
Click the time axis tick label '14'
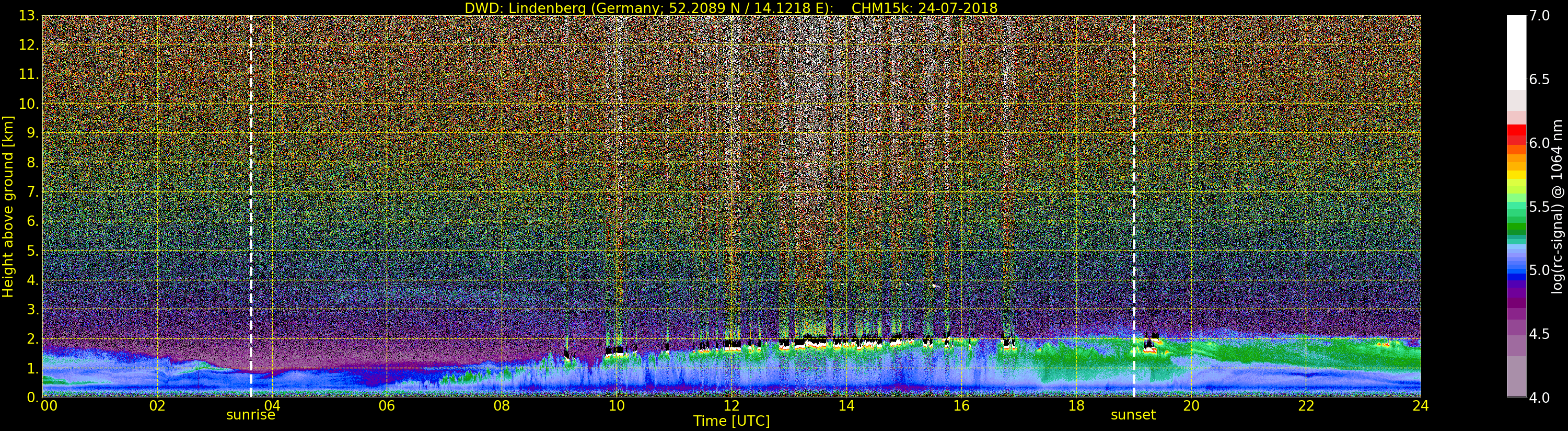click(x=846, y=406)
